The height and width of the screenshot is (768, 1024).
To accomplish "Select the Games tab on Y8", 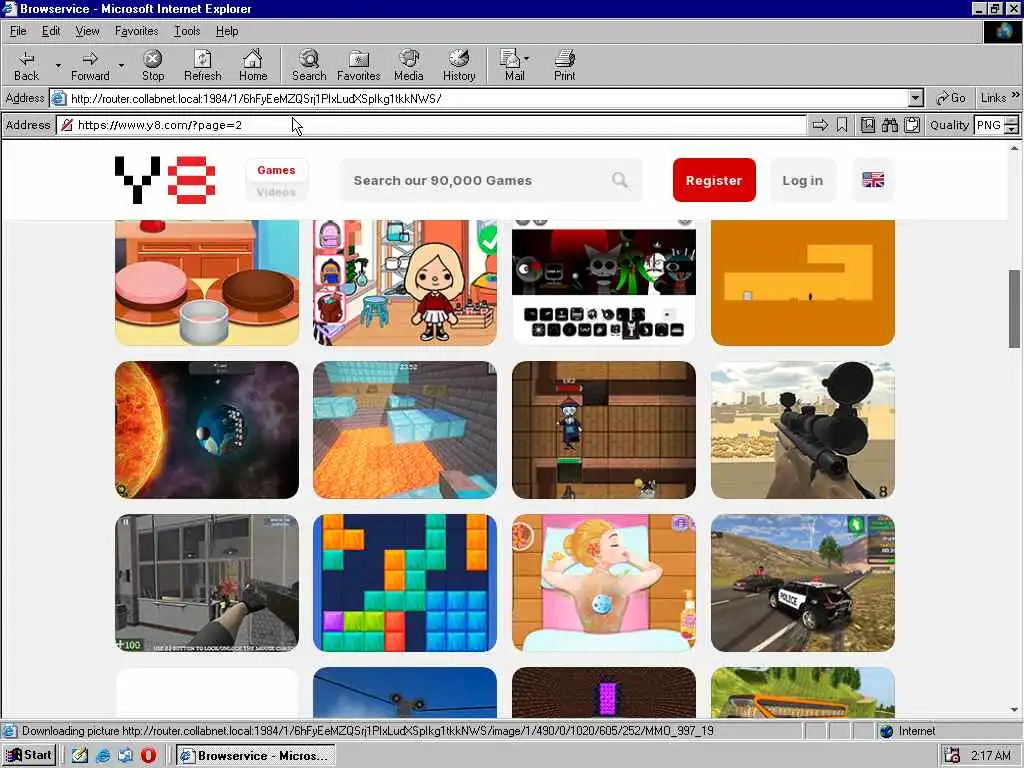I will (276, 170).
